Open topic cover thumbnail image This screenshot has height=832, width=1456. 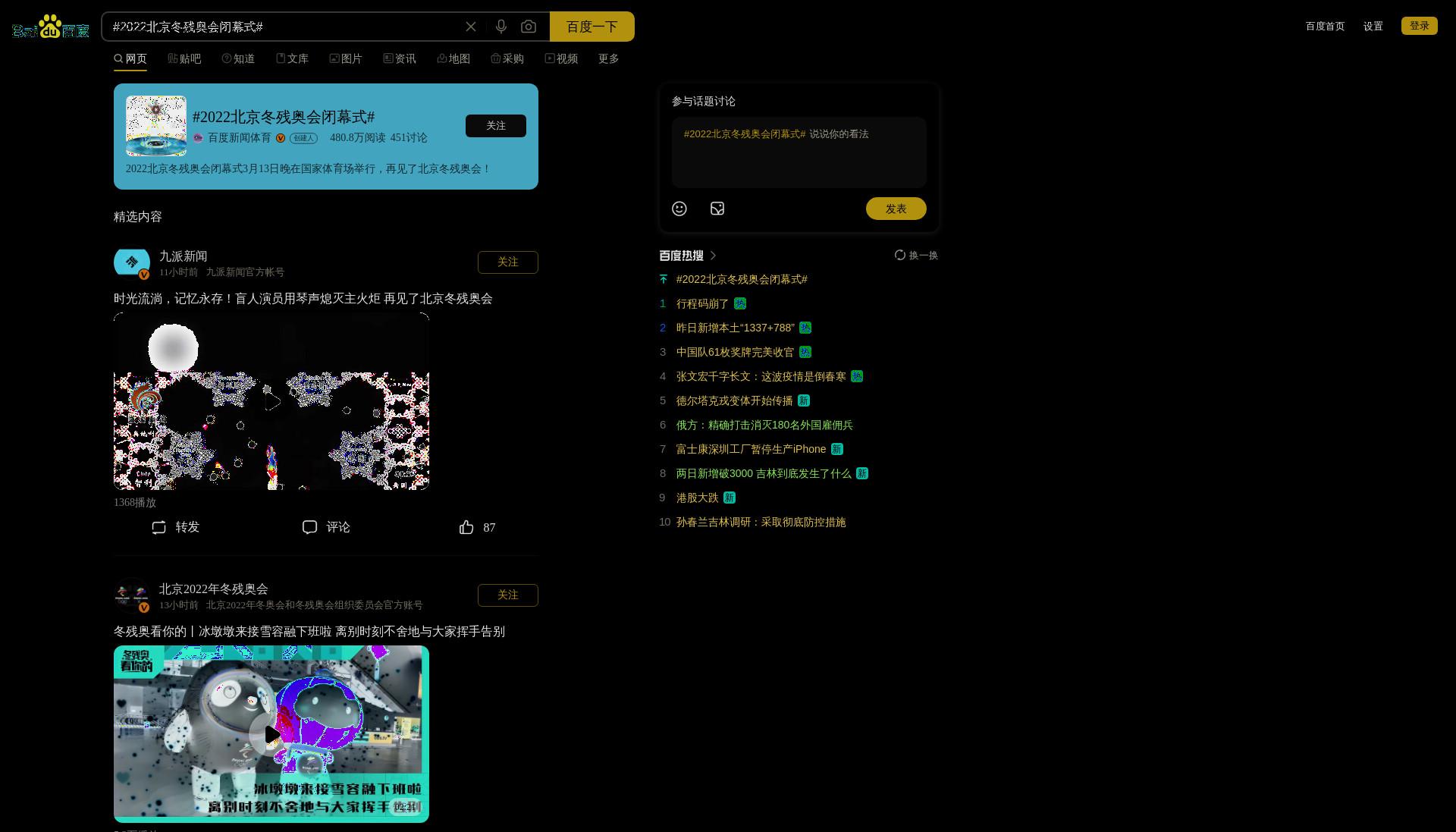pos(156,126)
